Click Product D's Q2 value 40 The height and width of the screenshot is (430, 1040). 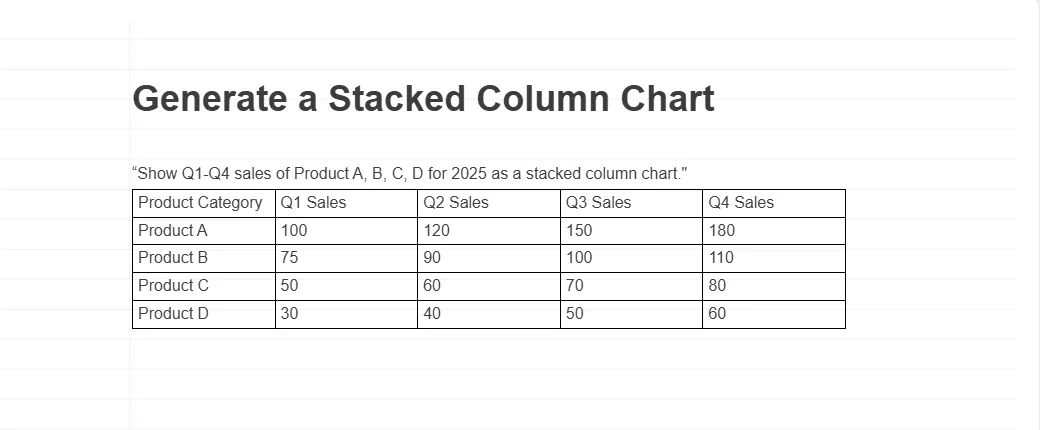click(x=433, y=314)
